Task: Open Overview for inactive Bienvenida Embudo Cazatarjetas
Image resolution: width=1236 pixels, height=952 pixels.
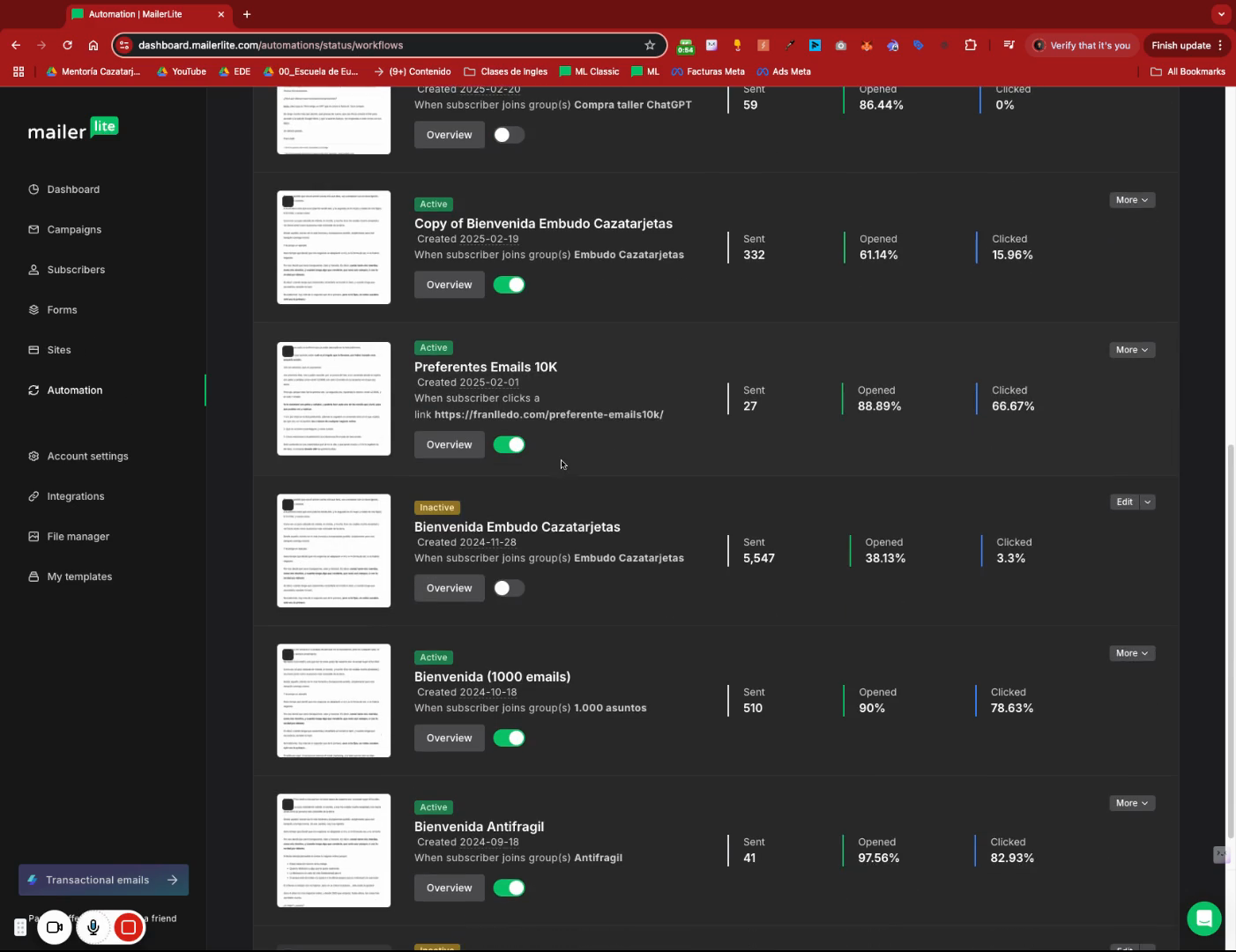Action: tap(450, 588)
